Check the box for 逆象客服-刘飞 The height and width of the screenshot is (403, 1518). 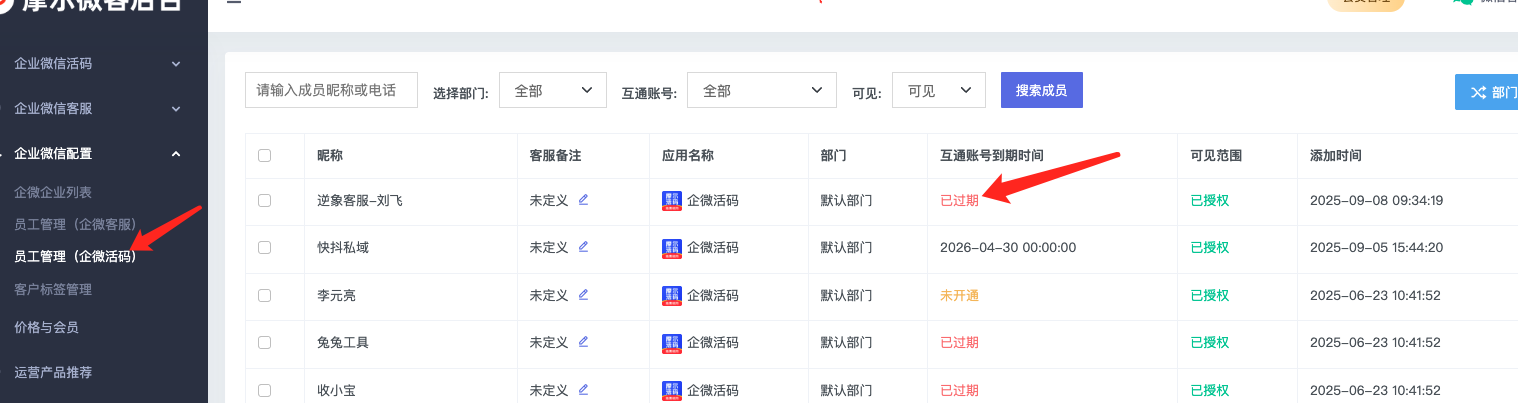tap(264, 200)
